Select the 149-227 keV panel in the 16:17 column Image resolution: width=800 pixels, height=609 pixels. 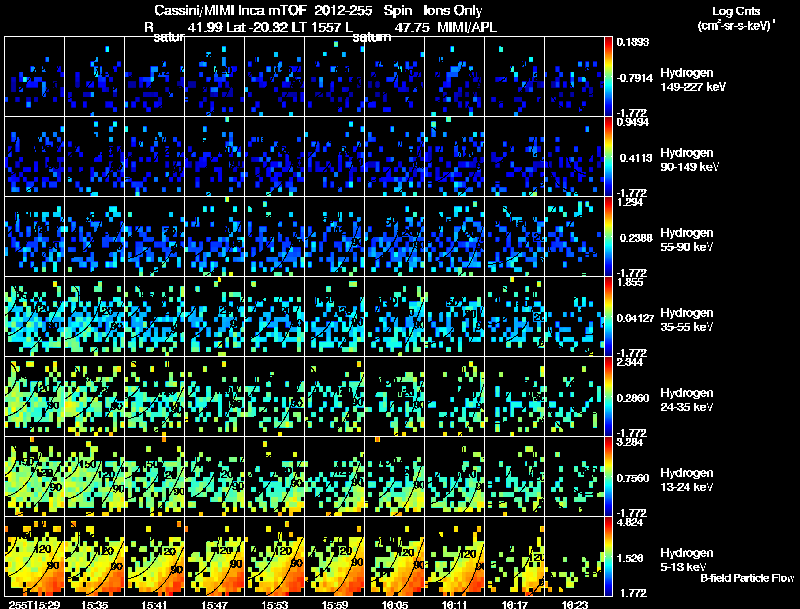tap(515, 76)
